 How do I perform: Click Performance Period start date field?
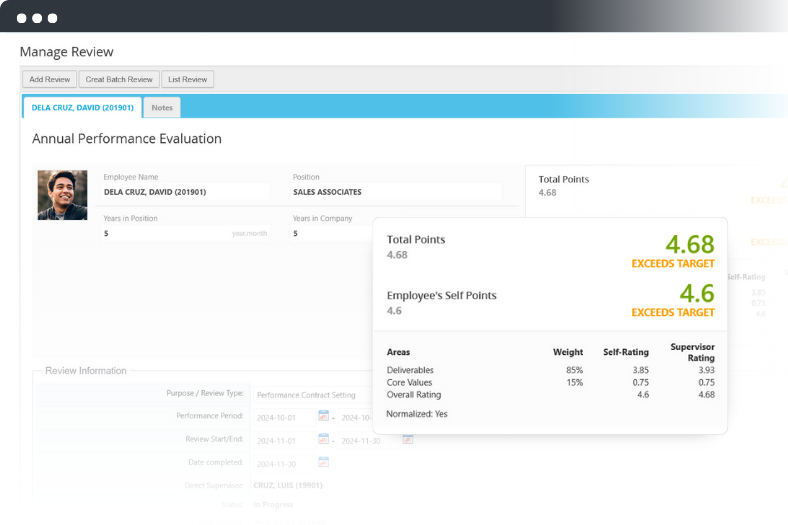284,417
